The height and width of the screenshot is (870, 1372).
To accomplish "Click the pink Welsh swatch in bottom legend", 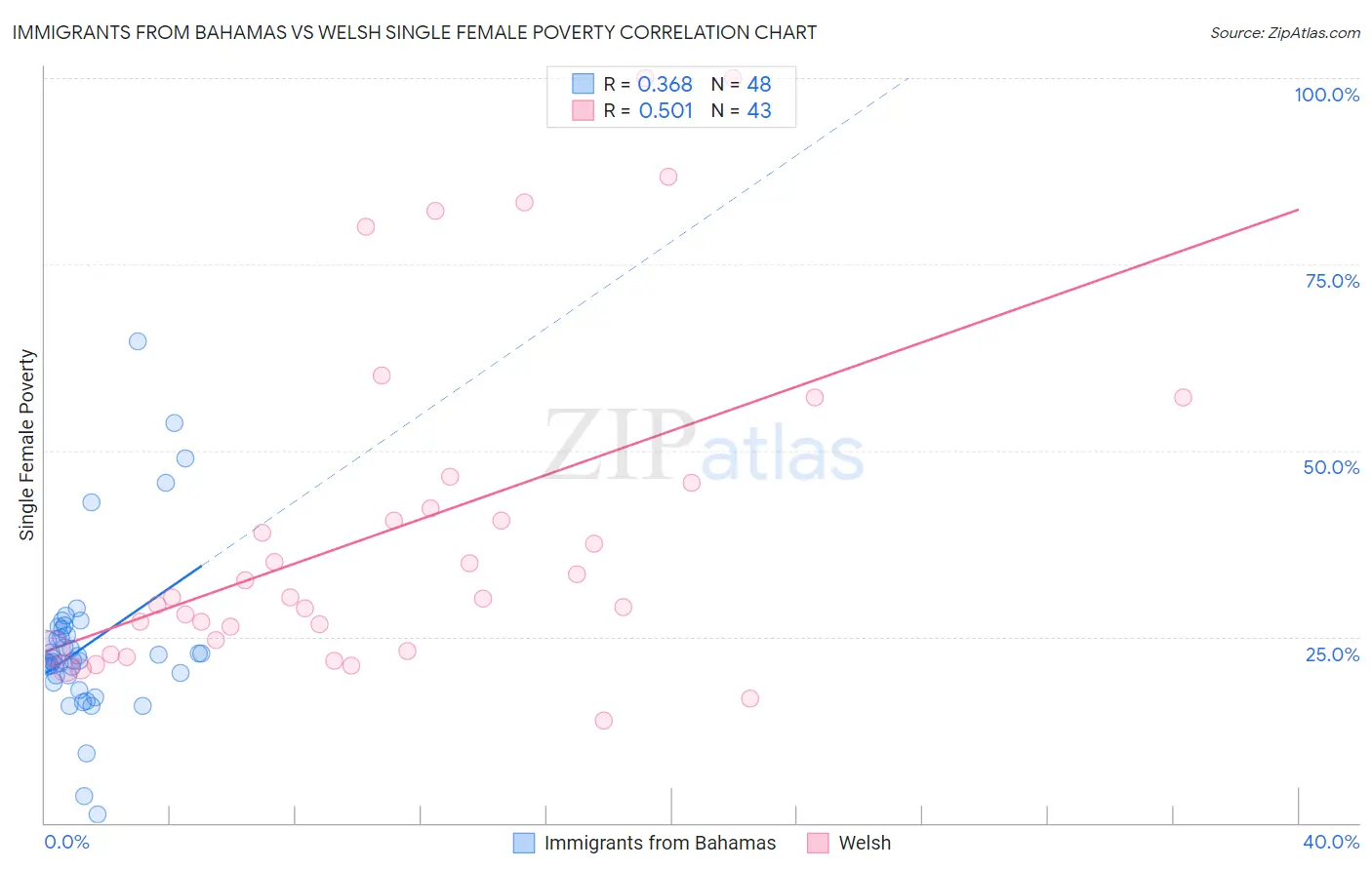I will (818, 843).
